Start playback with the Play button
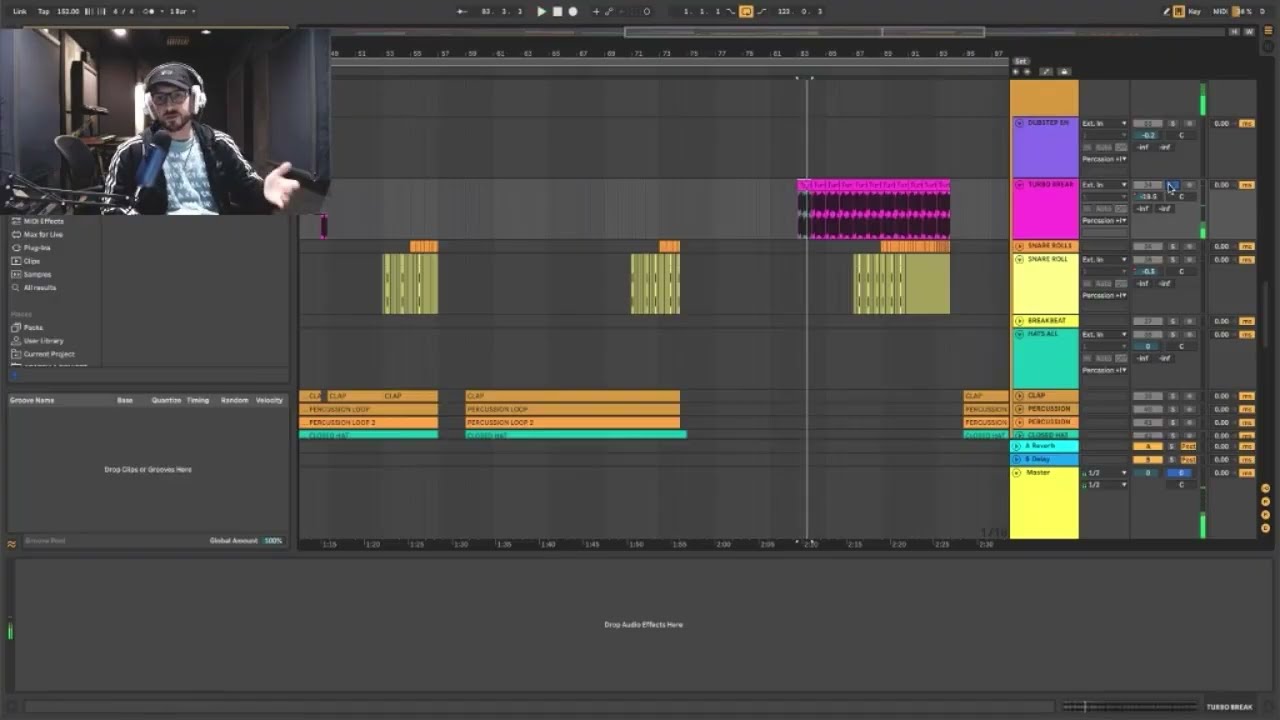This screenshot has width=1280, height=720. coord(541,11)
